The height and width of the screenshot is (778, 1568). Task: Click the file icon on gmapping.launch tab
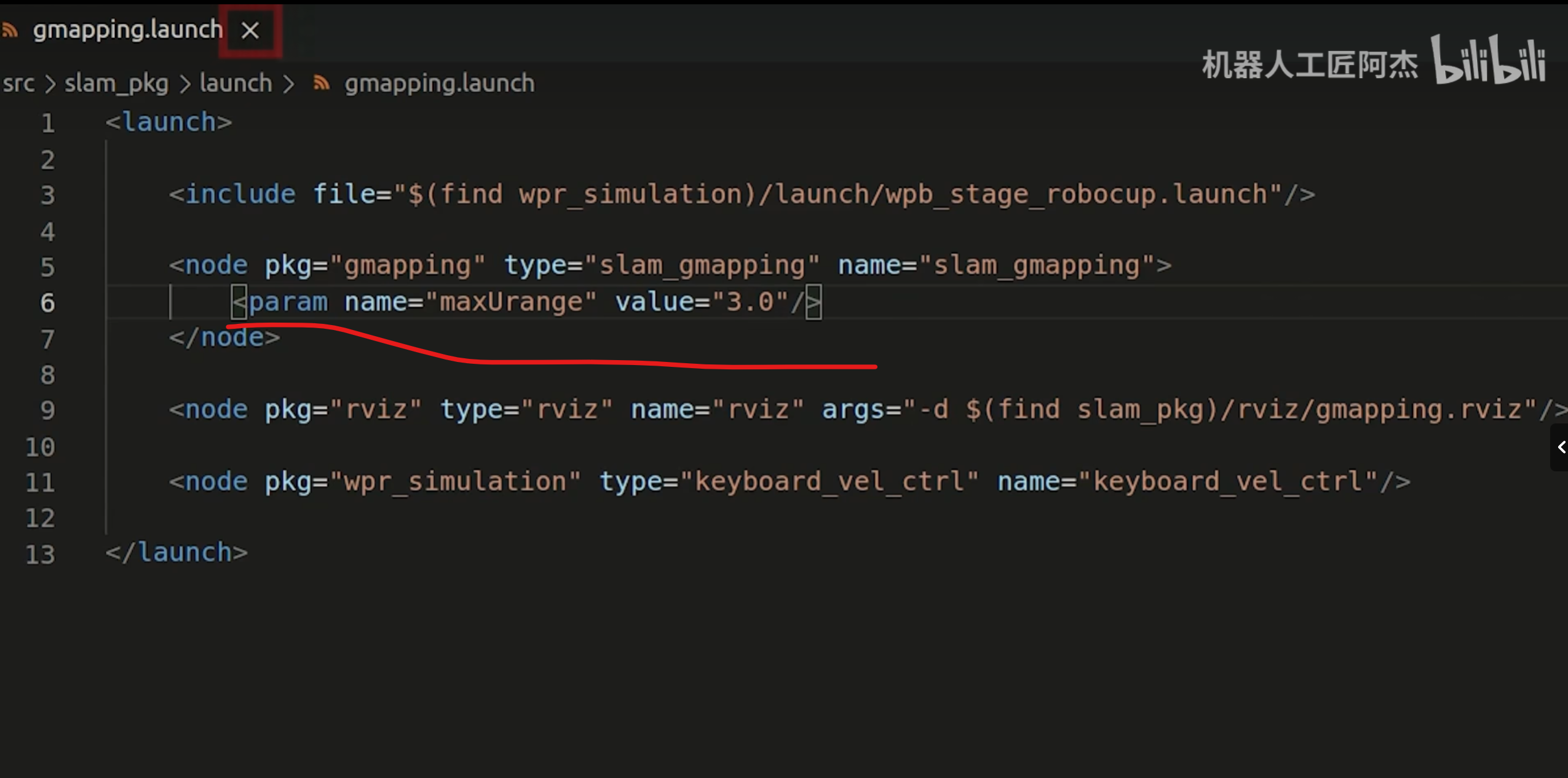coord(9,29)
